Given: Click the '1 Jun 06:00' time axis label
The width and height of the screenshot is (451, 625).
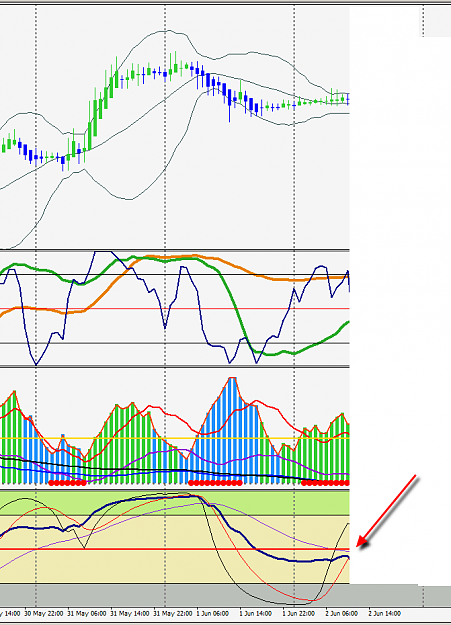Looking at the screenshot, I should 213,613.
